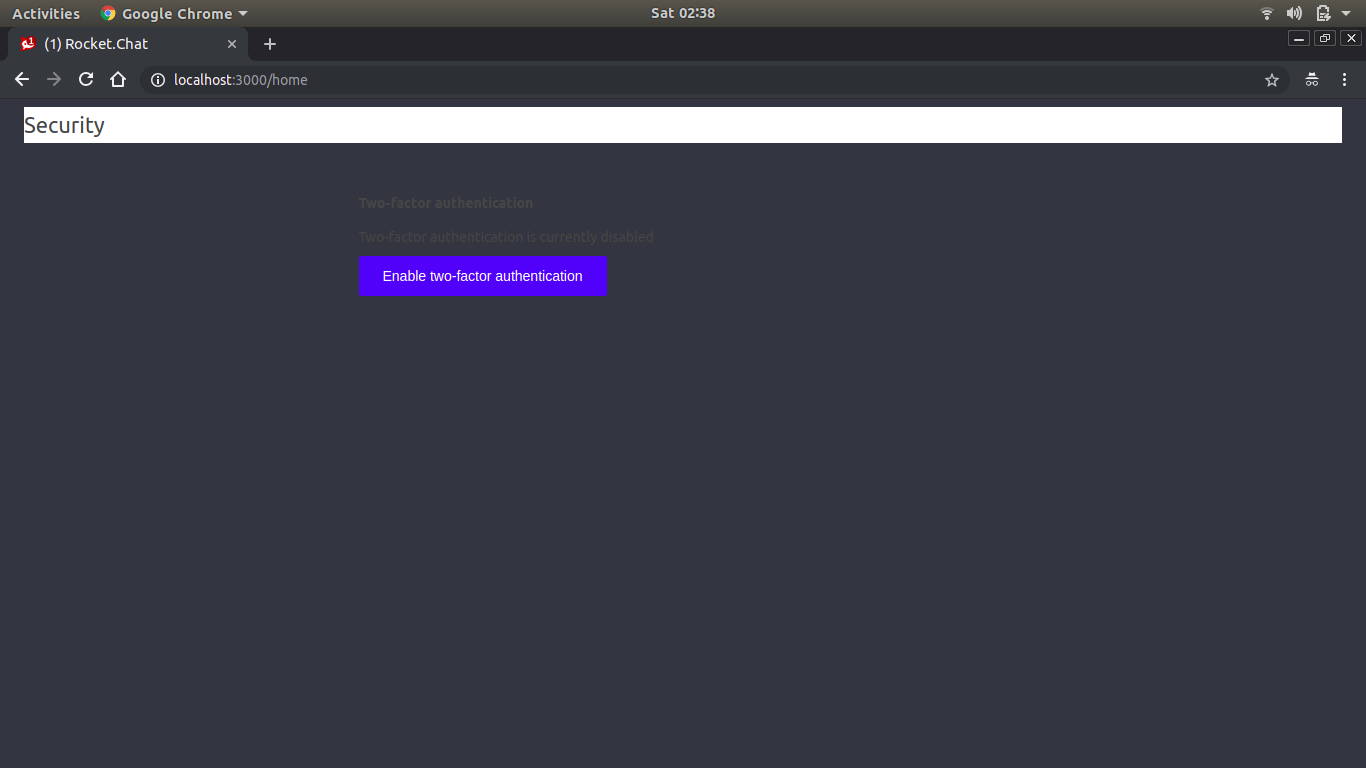Open the Activities overview
The width and height of the screenshot is (1366, 768).
click(46, 13)
